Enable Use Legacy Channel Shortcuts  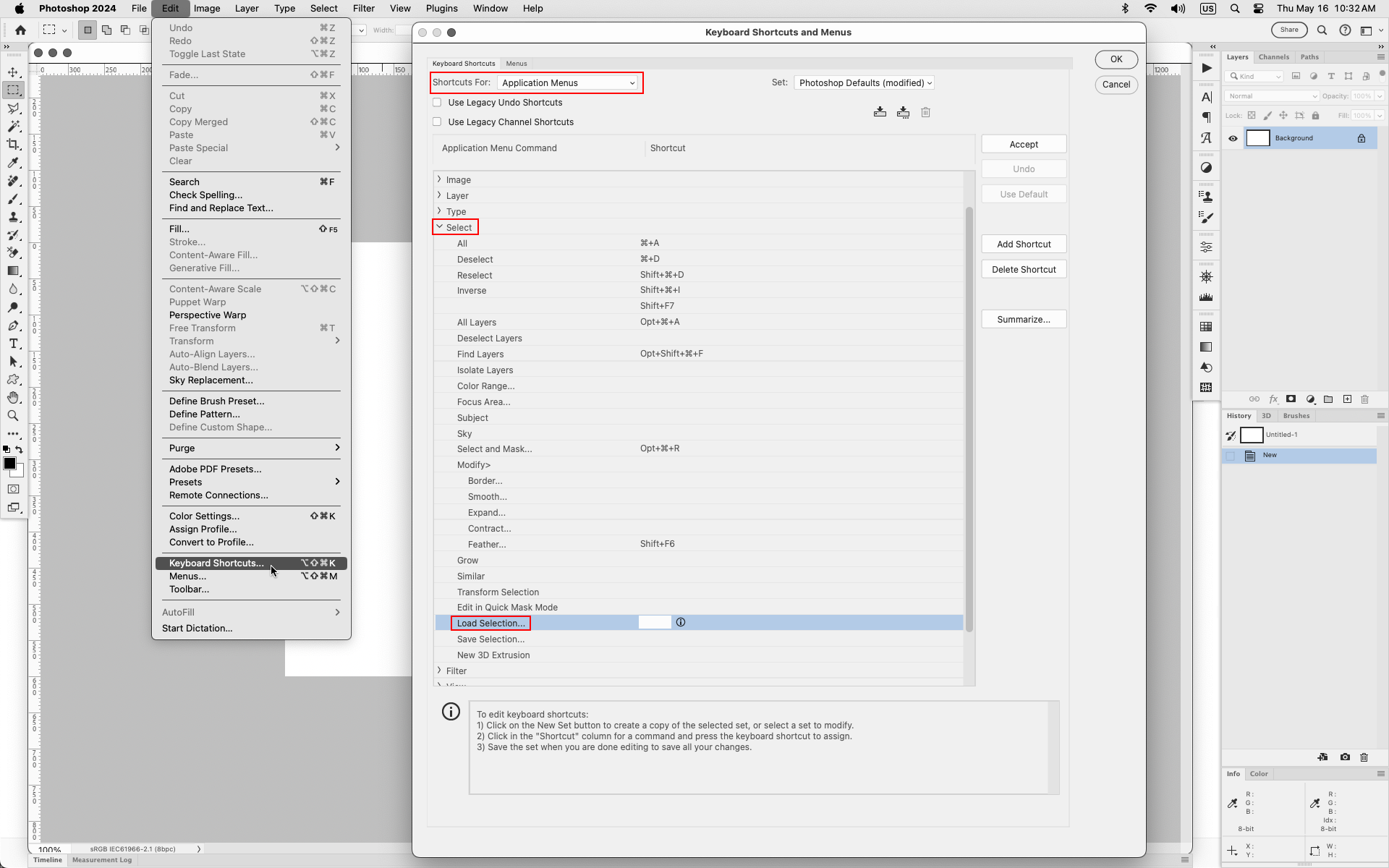437,122
